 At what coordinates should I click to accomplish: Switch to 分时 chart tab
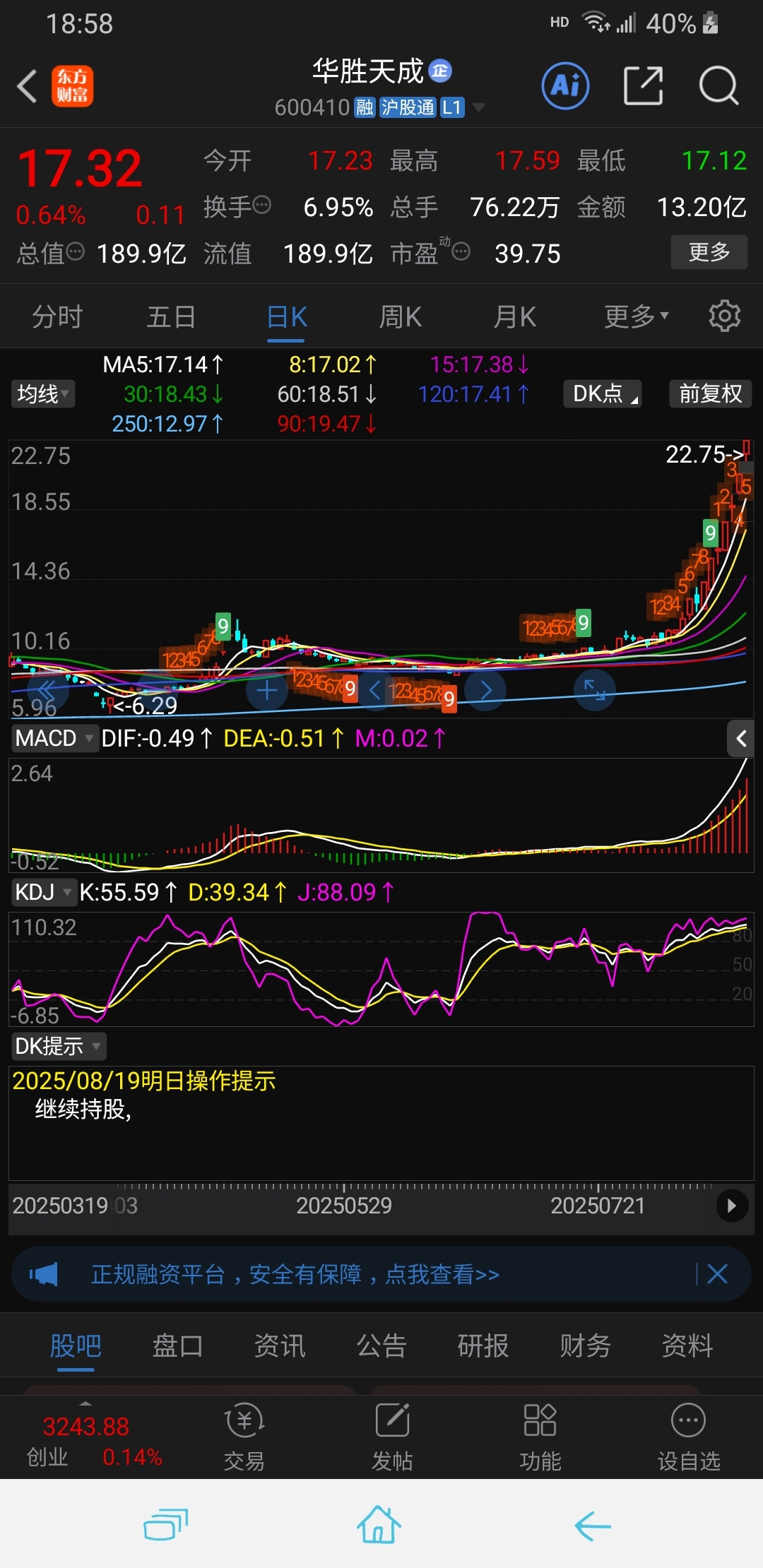pos(57,316)
